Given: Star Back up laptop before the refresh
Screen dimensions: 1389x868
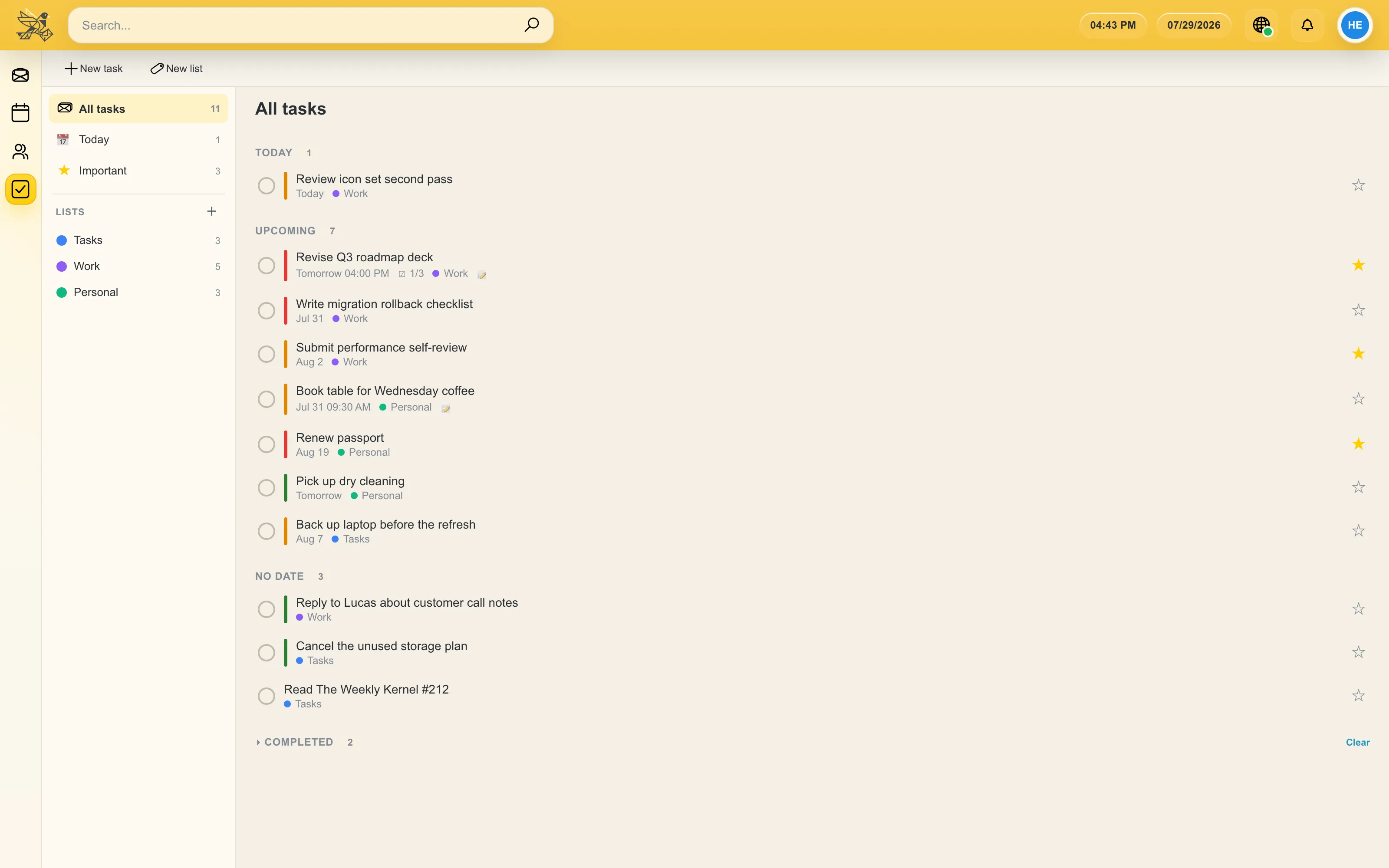Looking at the screenshot, I should click(x=1358, y=531).
